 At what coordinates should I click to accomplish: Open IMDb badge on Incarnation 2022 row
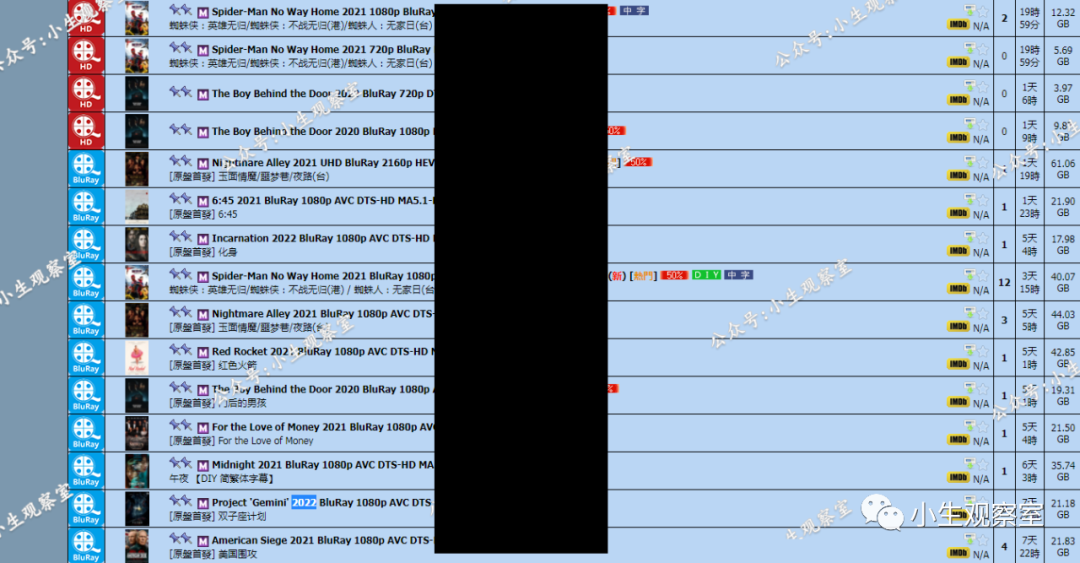coord(958,252)
